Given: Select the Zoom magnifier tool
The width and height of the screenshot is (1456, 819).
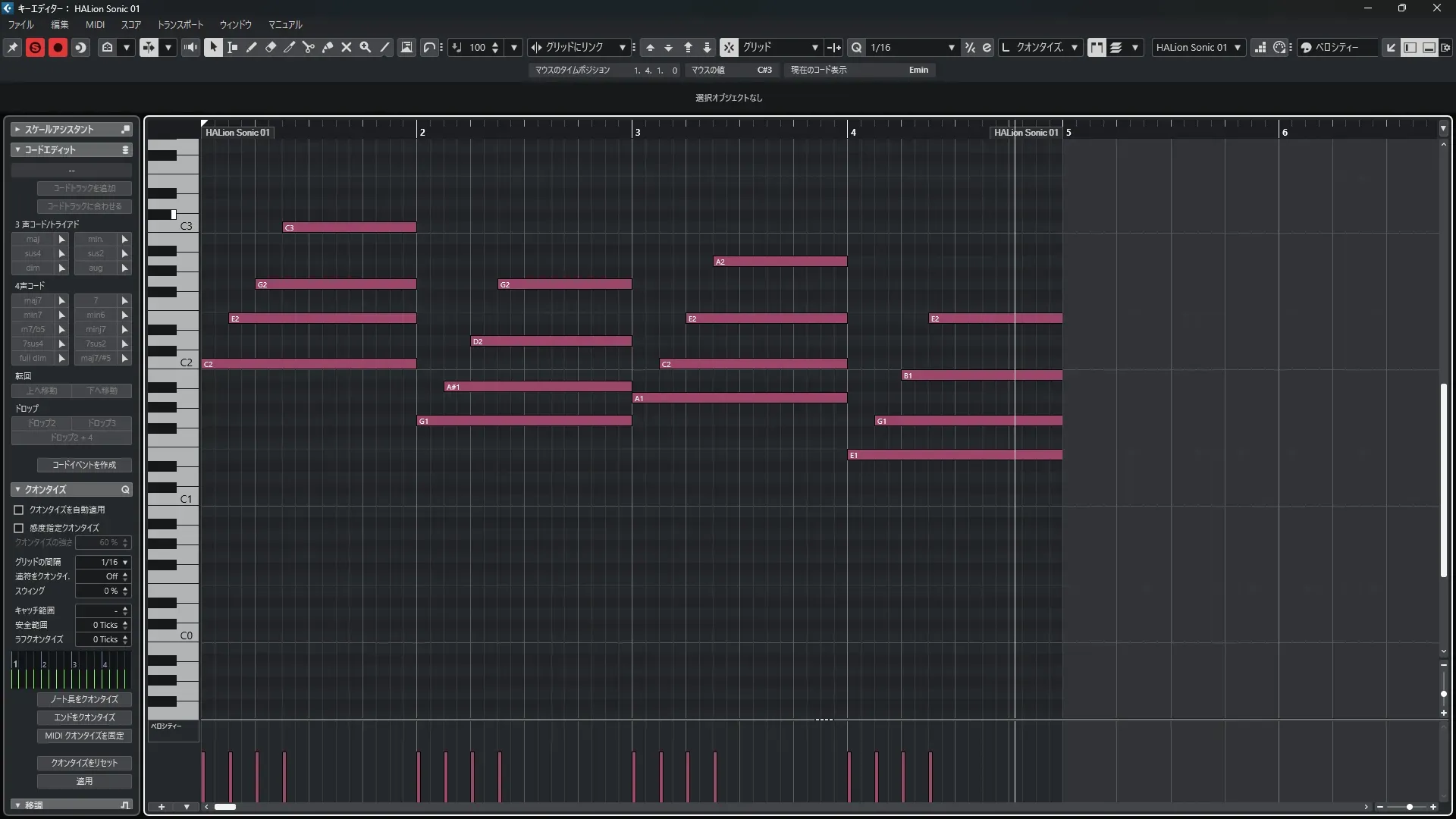Looking at the screenshot, I should 366,47.
